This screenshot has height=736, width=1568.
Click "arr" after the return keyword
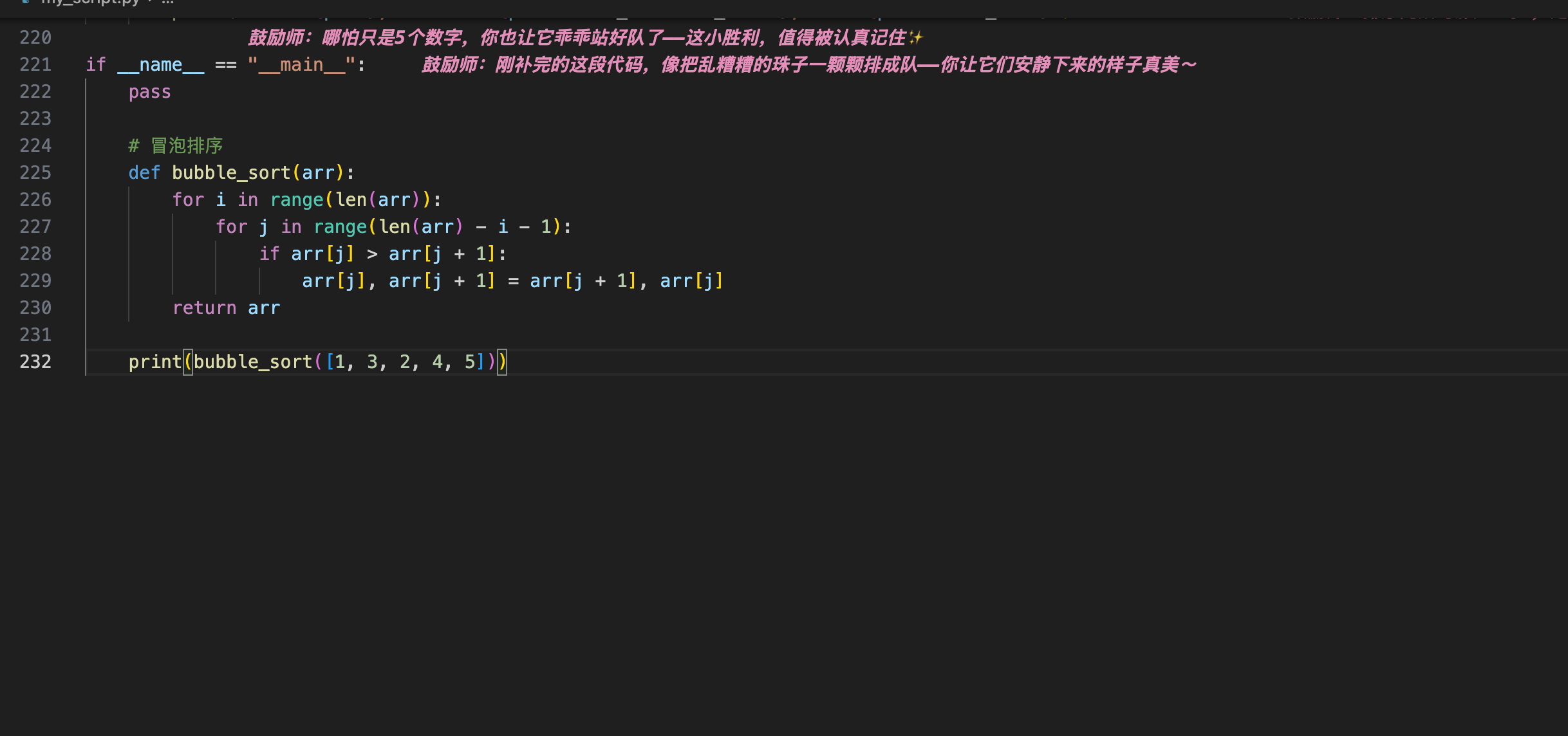[x=264, y=308]
